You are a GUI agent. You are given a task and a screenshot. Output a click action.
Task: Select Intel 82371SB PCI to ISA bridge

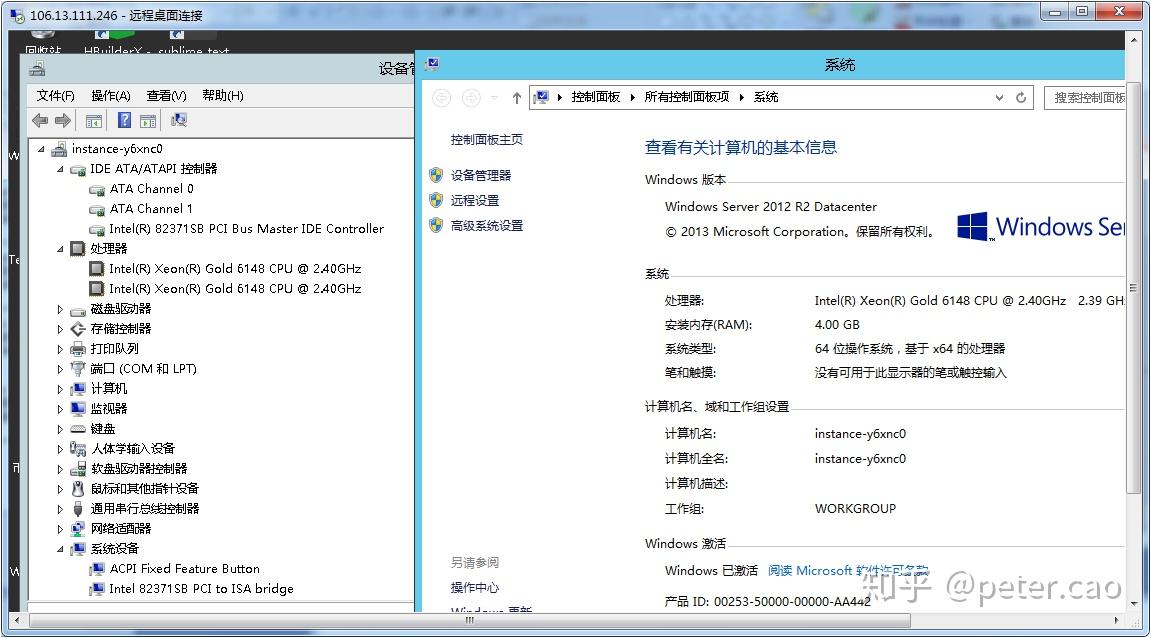pos(201,589)
